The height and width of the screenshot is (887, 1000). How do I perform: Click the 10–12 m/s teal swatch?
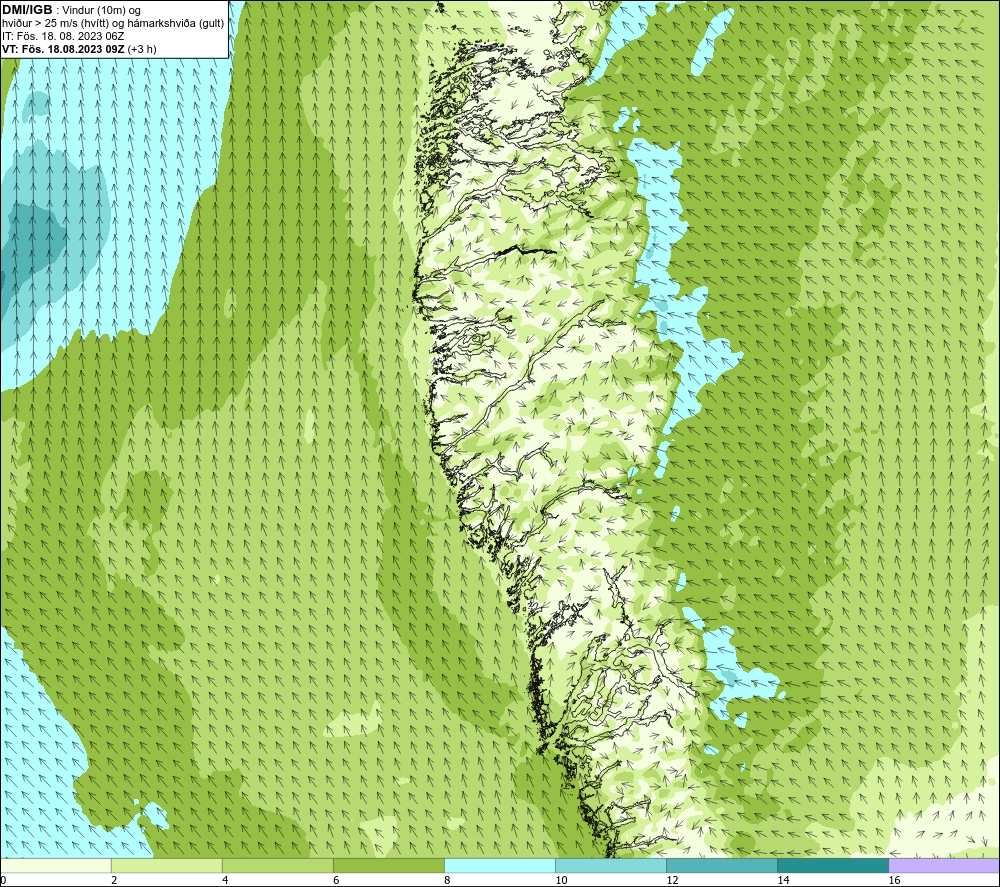[611, 865]
